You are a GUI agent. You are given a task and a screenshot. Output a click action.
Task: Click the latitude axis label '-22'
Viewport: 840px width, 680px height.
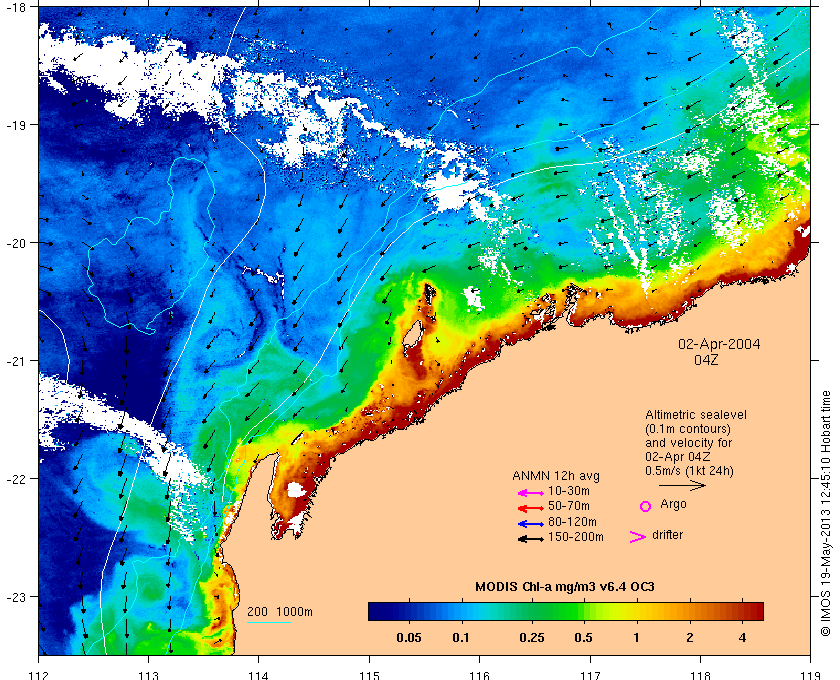[14, 479]
